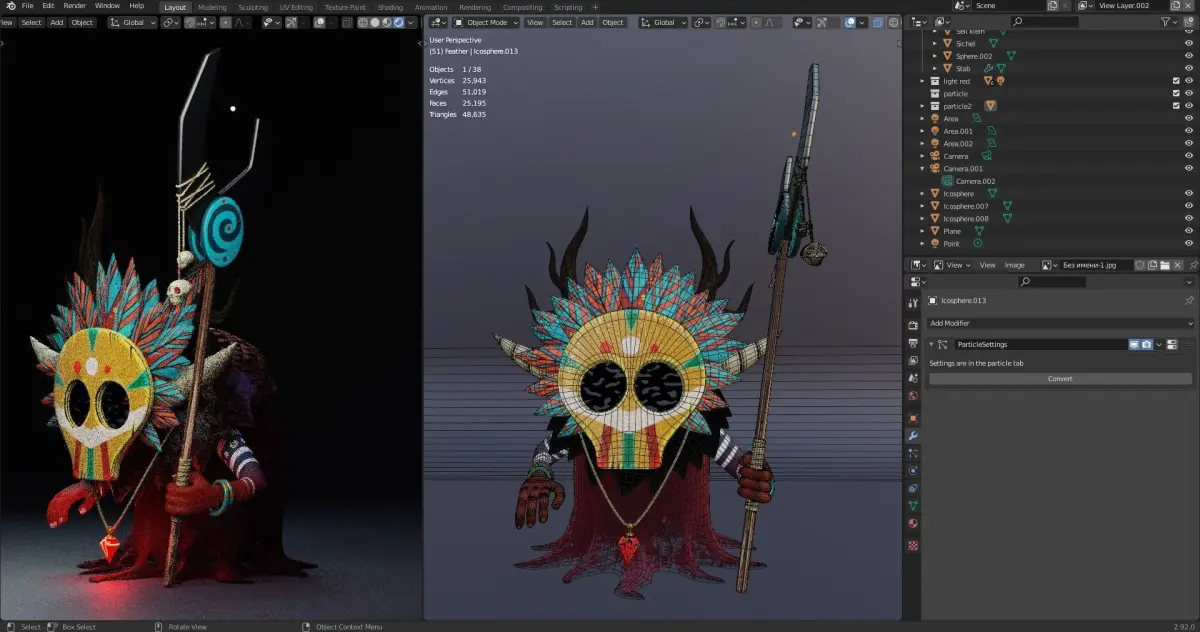This screenshot has width=1200, height=632.
Task: Select solid viewport shading in left viewport
Action: click(x=375, y=22)
